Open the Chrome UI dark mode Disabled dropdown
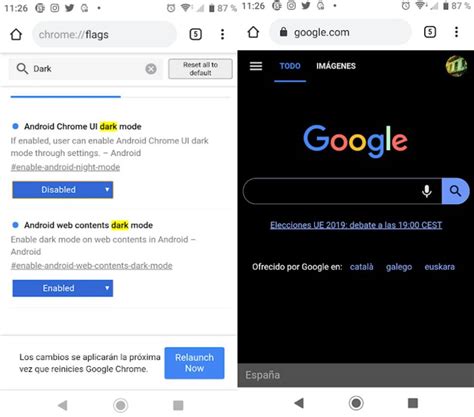The height and width of the screenshot is (417, 474). click(x=63, y=190)
